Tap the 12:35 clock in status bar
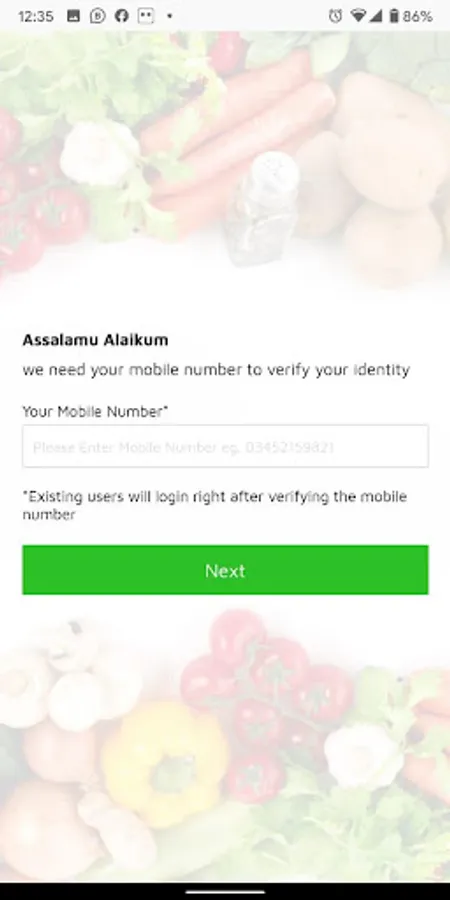Screen dimensions: 450x900 coord(36,16)
